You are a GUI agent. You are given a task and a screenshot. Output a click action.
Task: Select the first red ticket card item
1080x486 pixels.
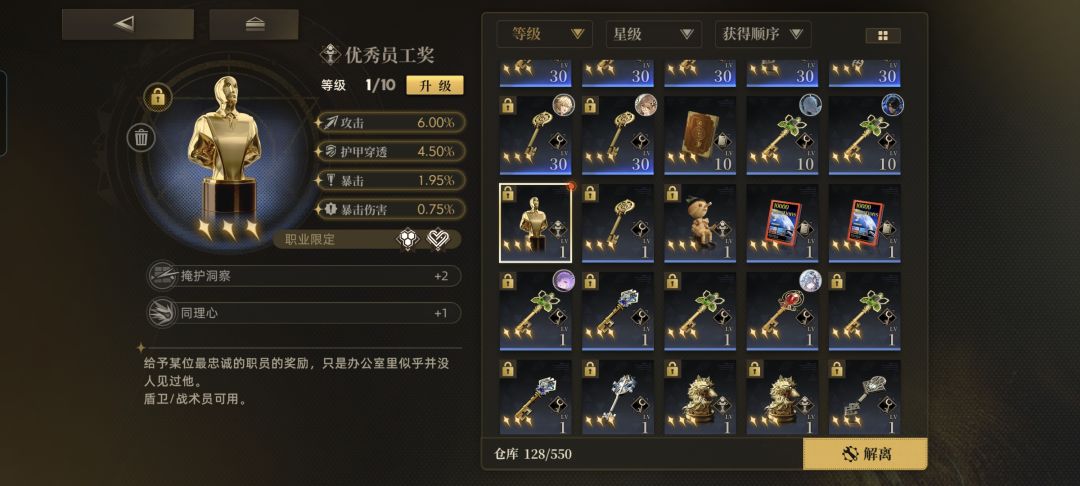[782, 223]
